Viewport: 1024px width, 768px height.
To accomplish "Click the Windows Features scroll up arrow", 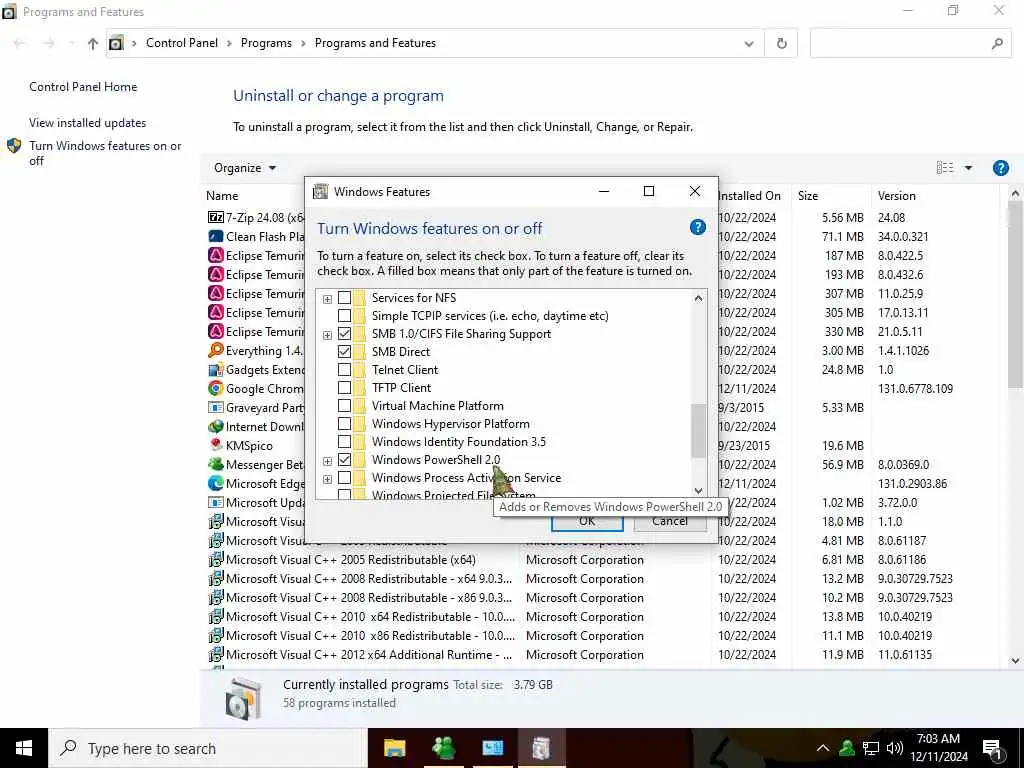I will click(x=698, y=298).
